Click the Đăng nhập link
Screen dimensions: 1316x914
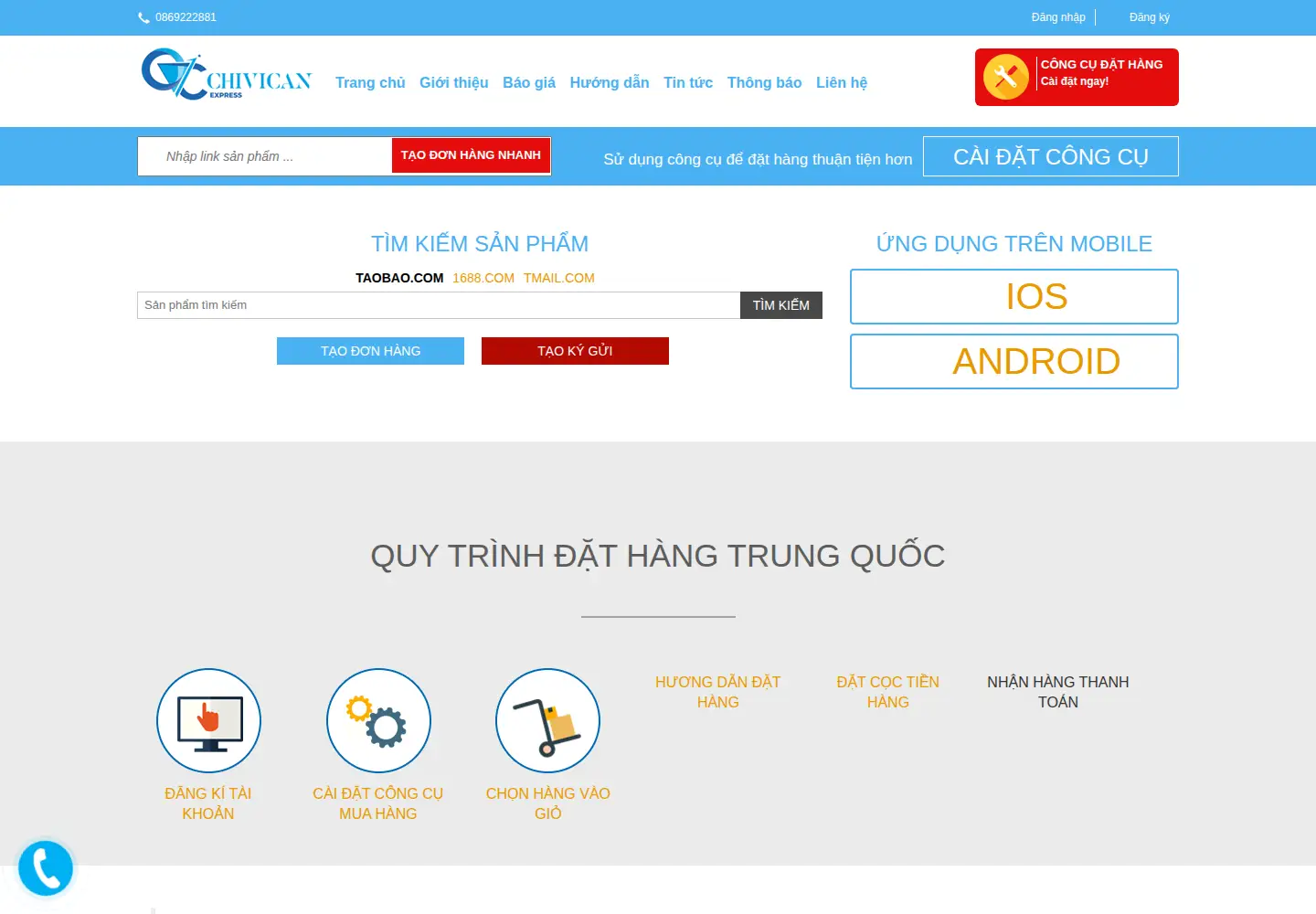tap(1058, 17)
